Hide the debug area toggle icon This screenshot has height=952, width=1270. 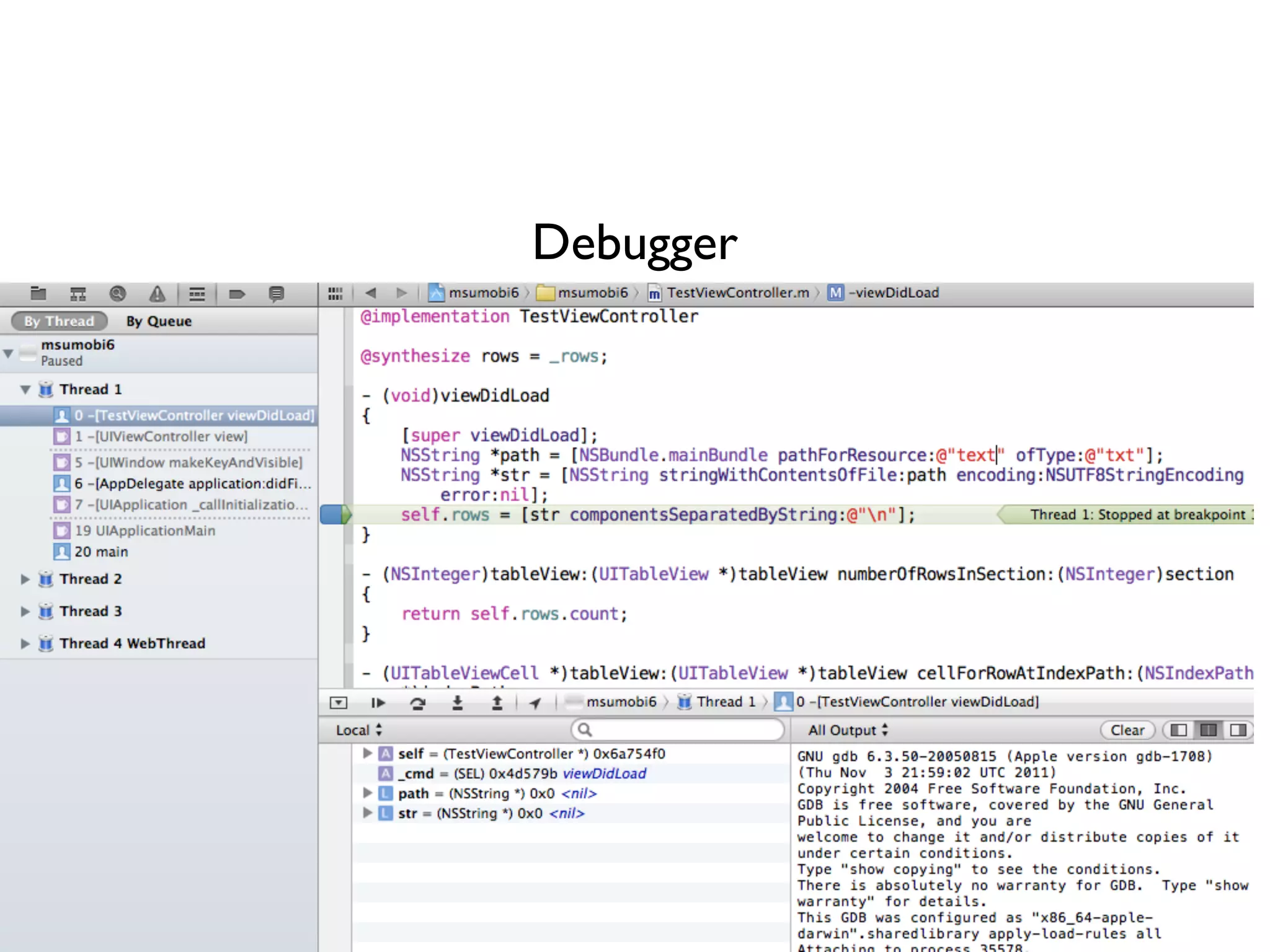pos(339,702)
